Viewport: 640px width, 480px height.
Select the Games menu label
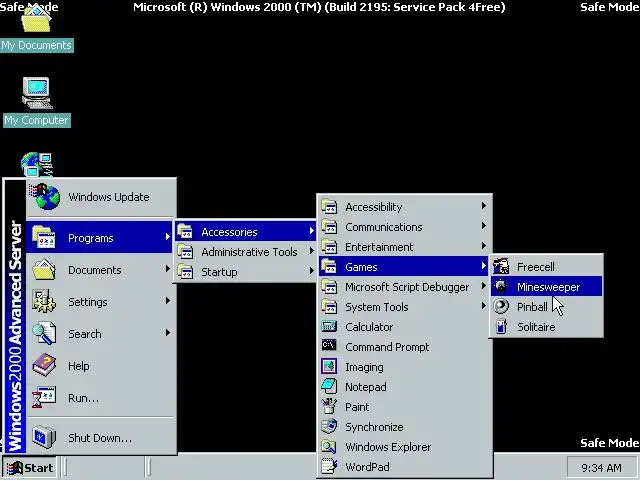pos(361,267)
